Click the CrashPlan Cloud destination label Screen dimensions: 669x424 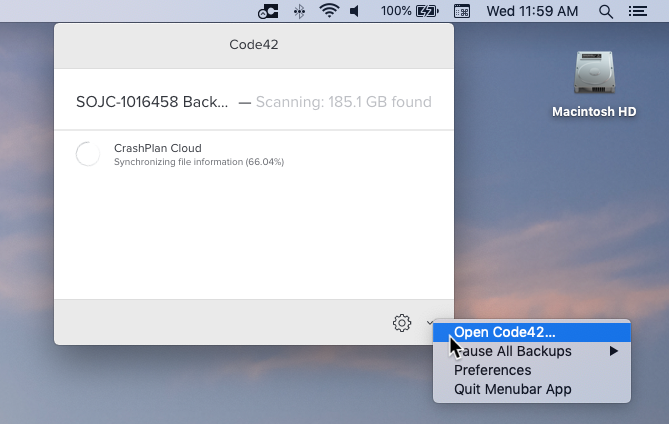coord(157,148)
